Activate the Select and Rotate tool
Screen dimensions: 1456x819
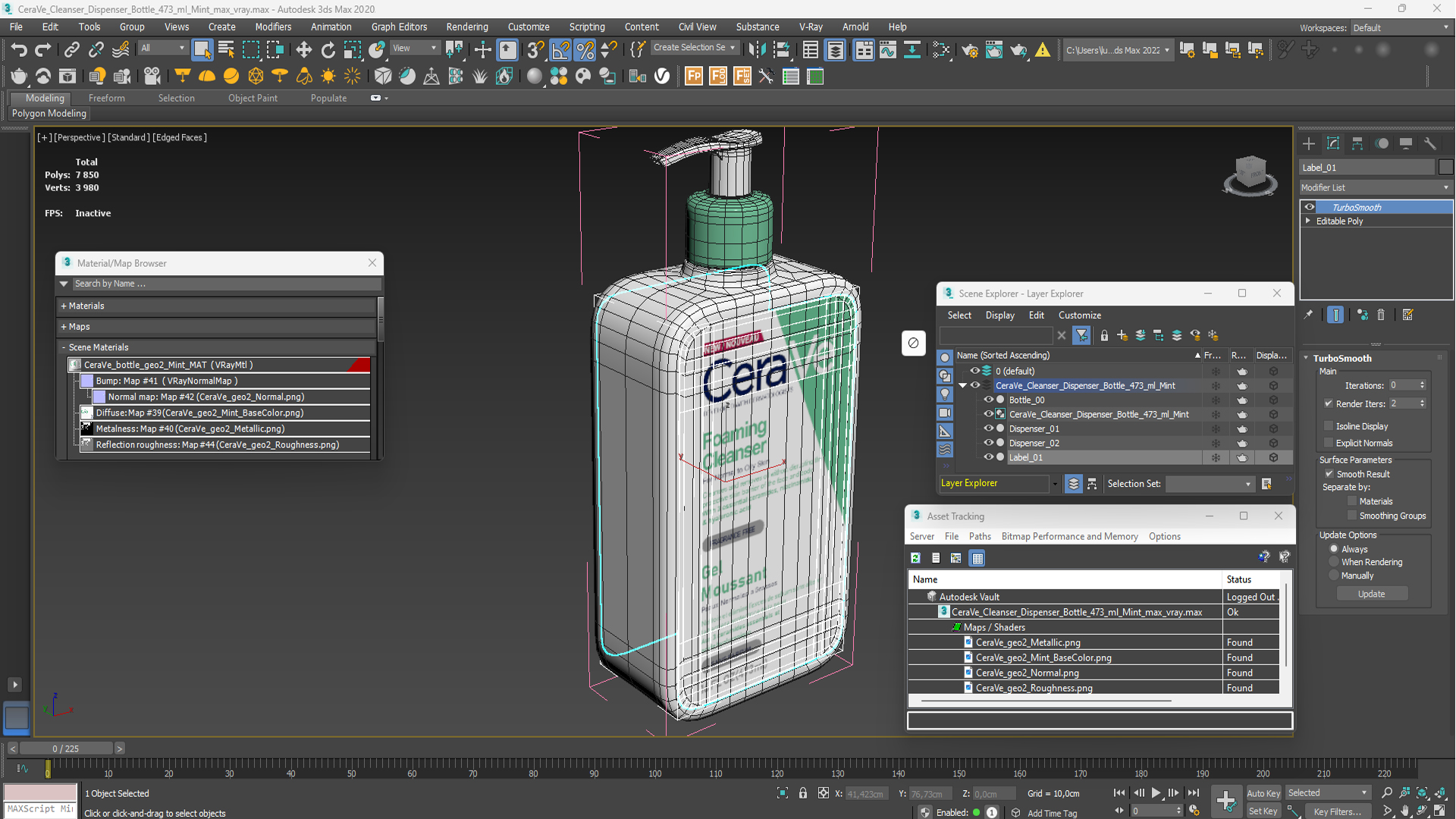coord(328,50)
